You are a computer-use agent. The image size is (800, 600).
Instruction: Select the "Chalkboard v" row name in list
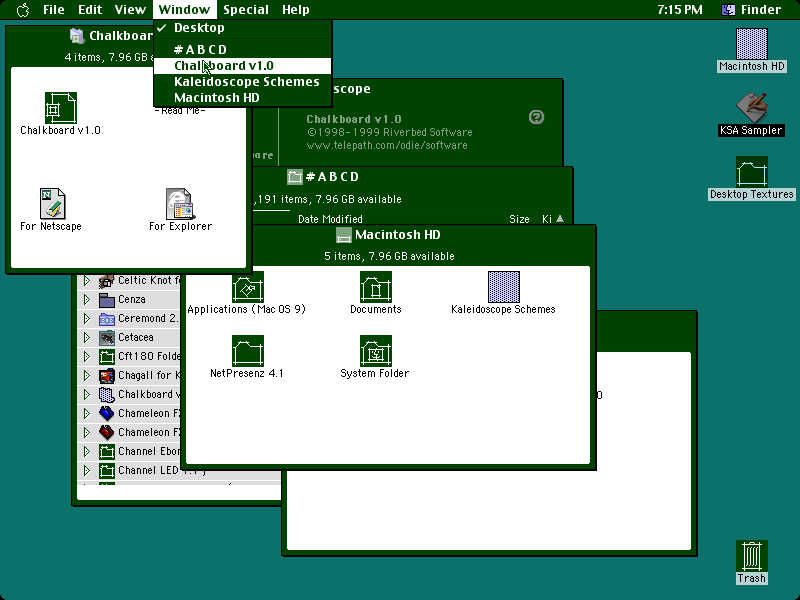(x=149, y=394)
